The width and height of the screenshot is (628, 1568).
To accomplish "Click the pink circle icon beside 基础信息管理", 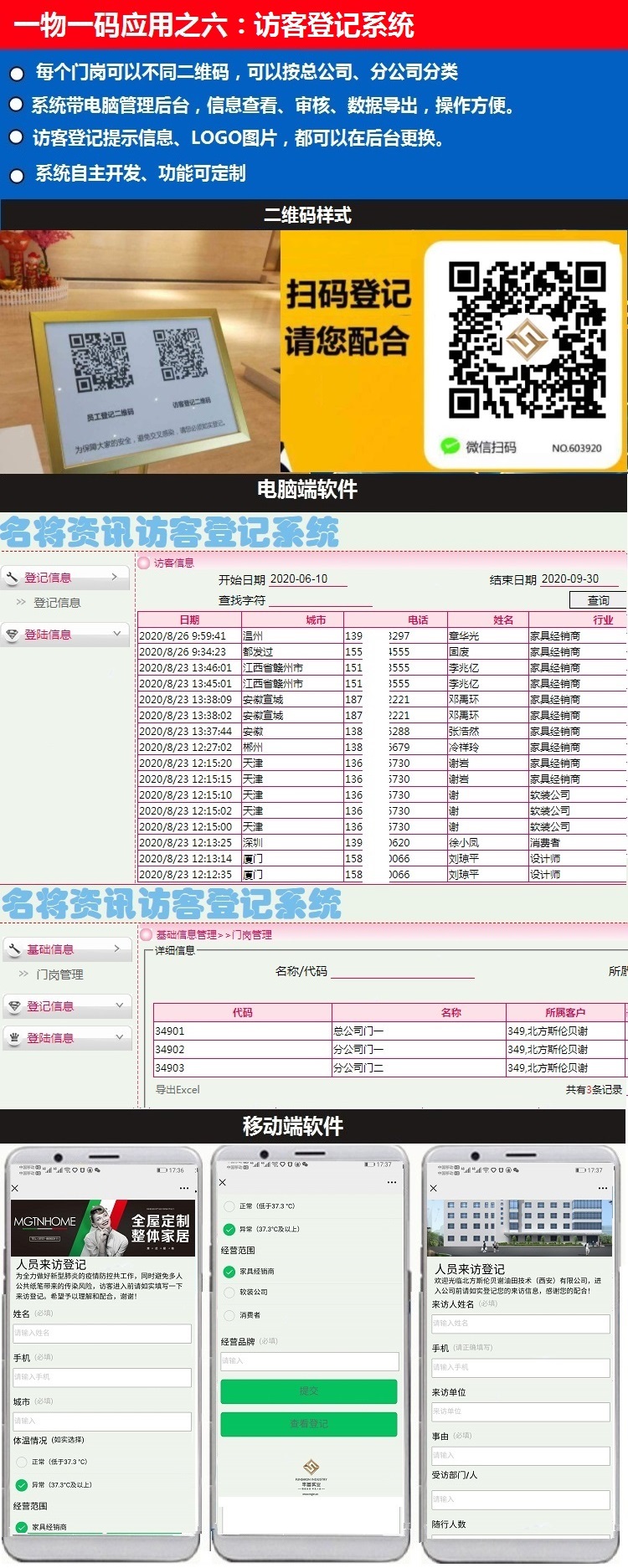I will click(147, 934).
